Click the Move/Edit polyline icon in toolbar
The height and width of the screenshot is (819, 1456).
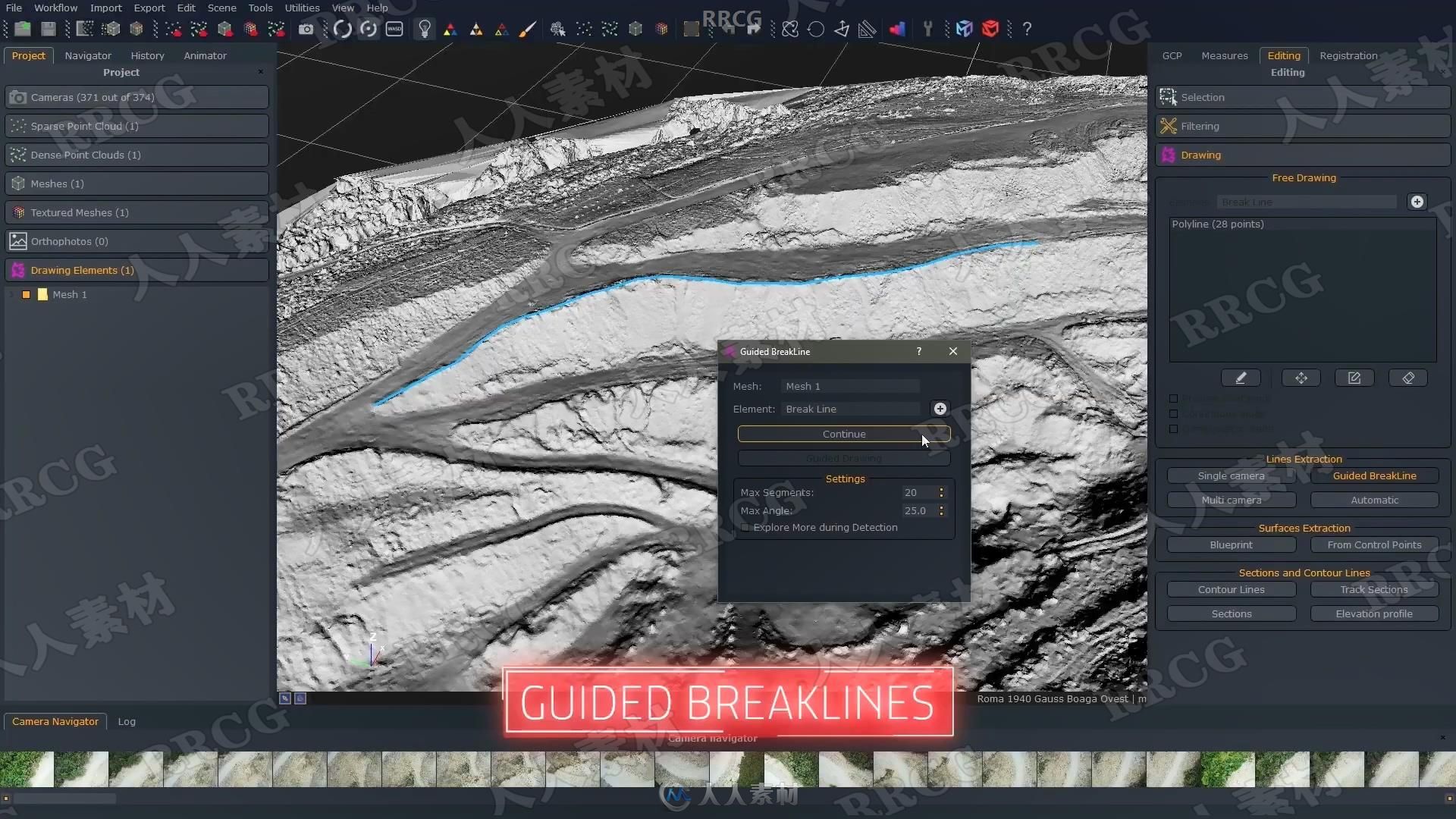(x=1300, y=378)
